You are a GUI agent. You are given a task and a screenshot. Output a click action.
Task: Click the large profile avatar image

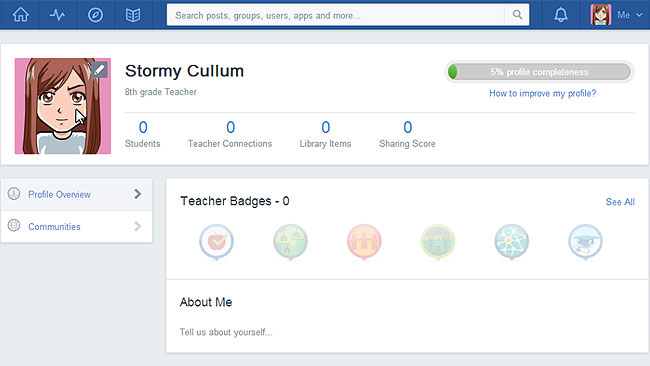tap(63, 106)
